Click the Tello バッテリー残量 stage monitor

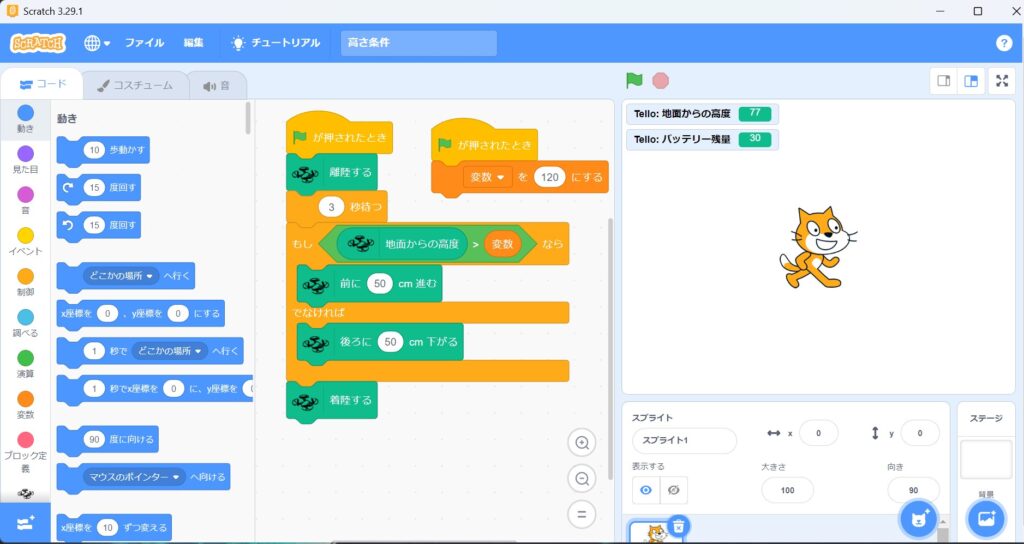pyautogui.click(x=702, y=139)
